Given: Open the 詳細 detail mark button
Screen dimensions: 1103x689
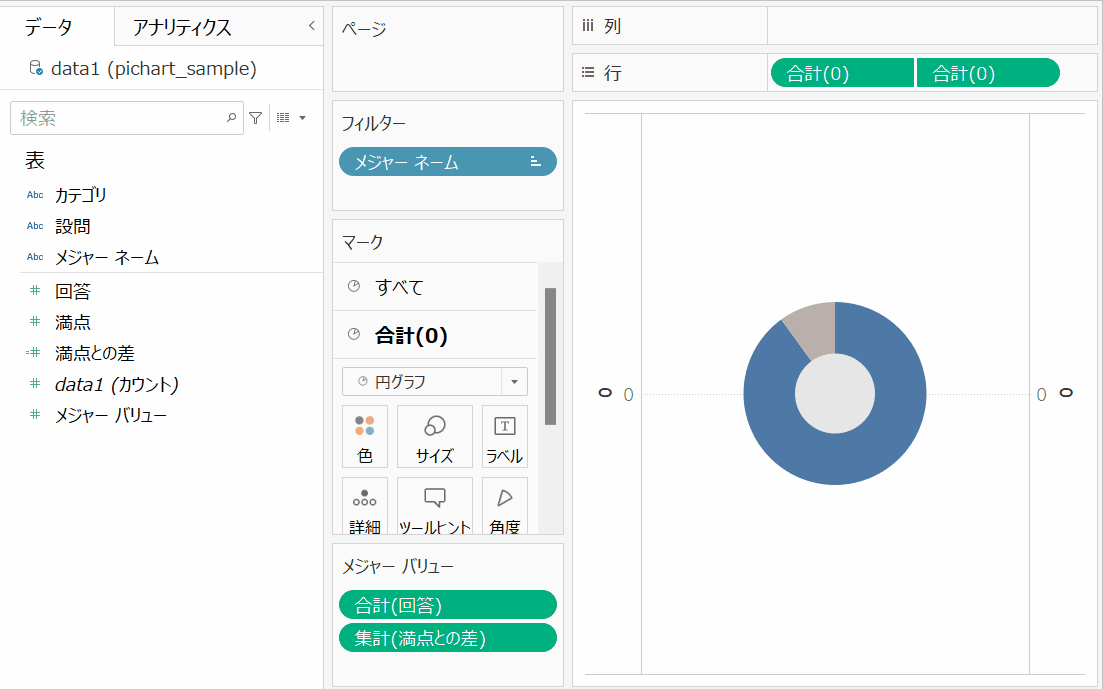Looking at the screenshot, I should (x=364, y=507).
